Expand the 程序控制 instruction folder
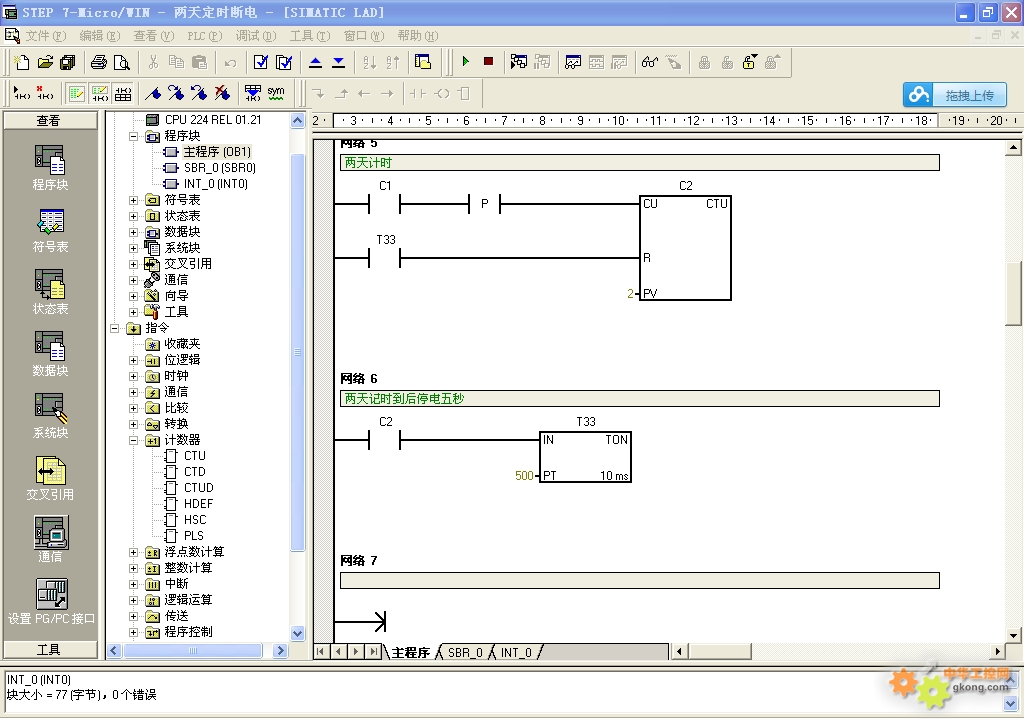The image size is (1024, 719). (134, 633)
